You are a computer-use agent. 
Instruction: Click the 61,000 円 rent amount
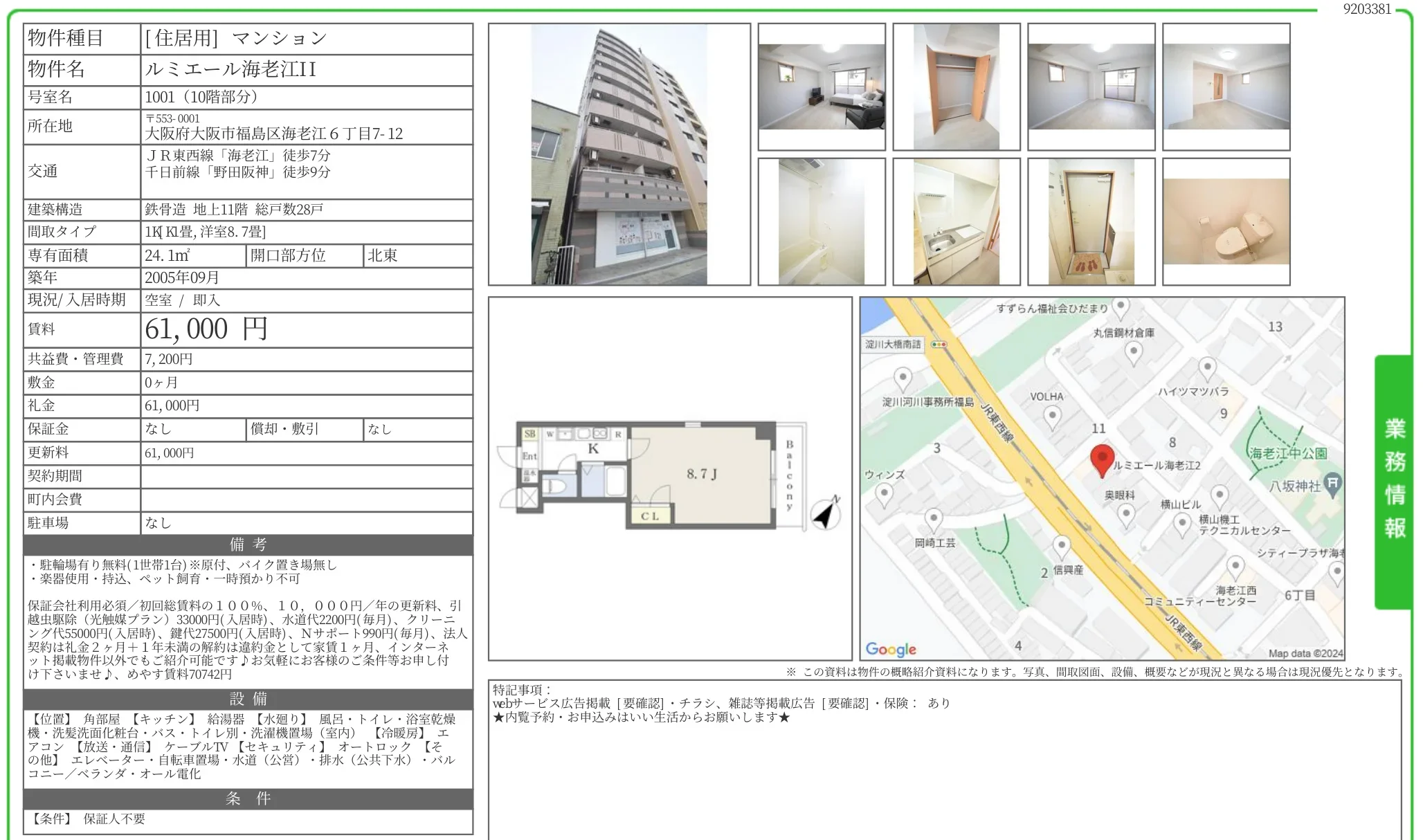point(206,329)
